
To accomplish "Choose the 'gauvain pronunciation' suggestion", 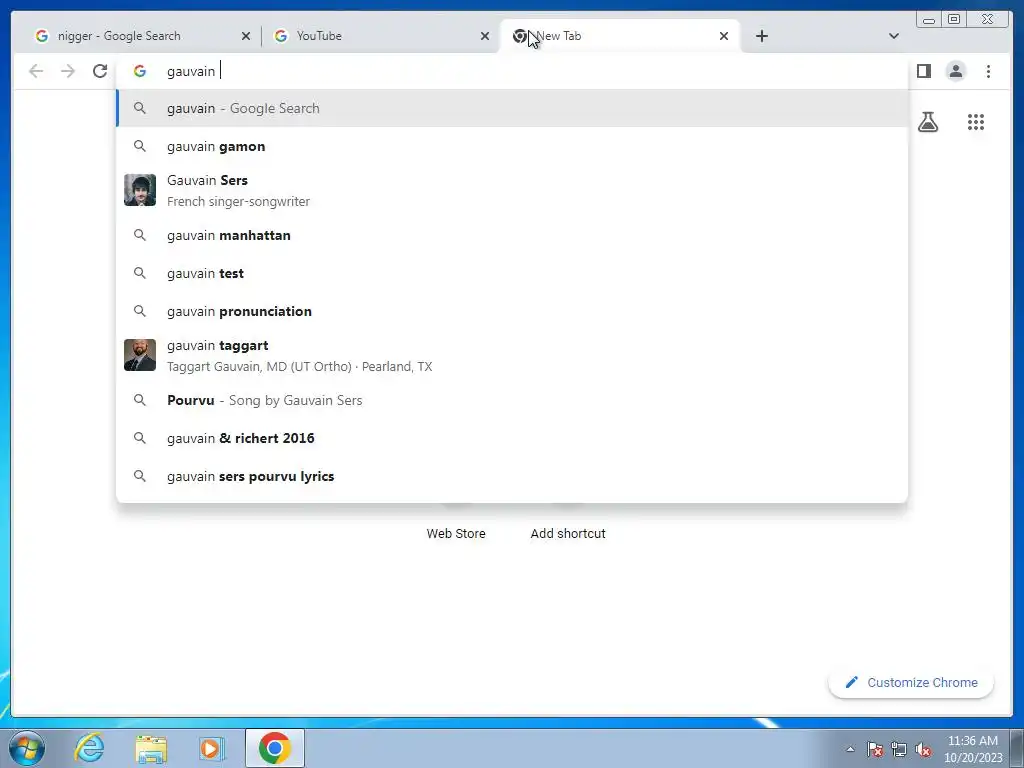I will [512, 311].
